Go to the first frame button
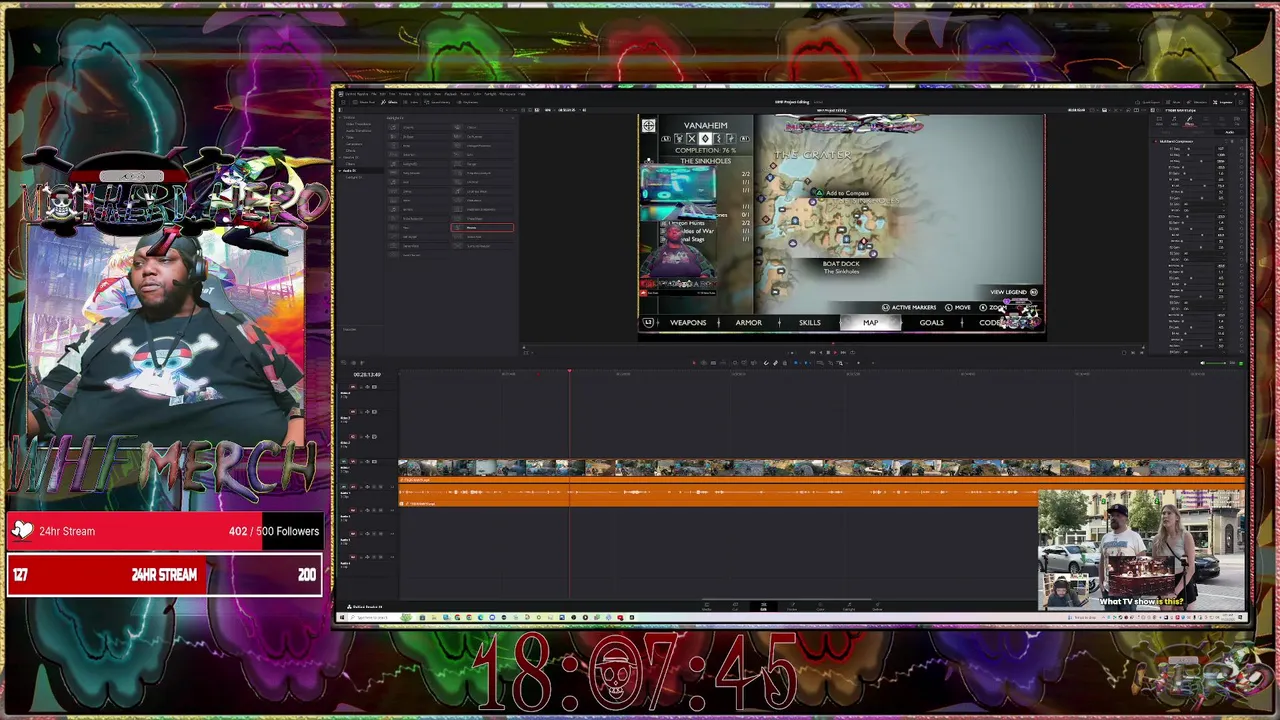This screenshot has width=1280, height=720. [812, 352]
